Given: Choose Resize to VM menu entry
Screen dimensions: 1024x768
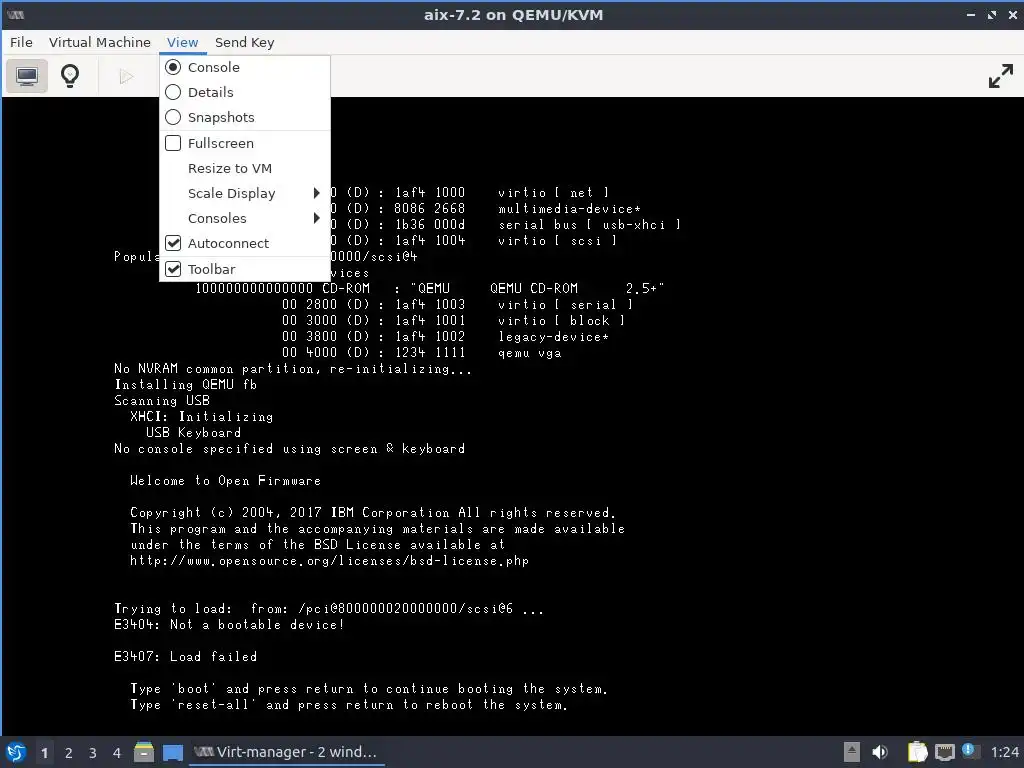Looking at the screenshot, I should point(245,168).
